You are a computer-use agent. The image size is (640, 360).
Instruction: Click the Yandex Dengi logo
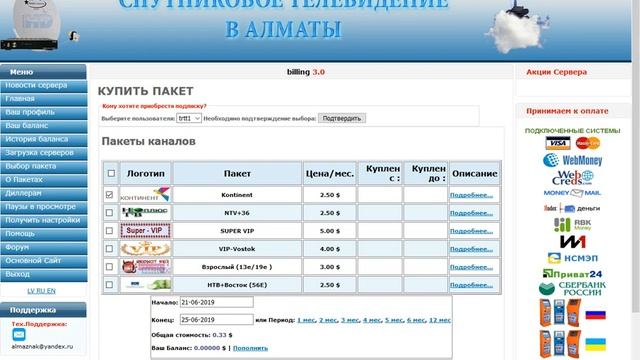(572, 208)
